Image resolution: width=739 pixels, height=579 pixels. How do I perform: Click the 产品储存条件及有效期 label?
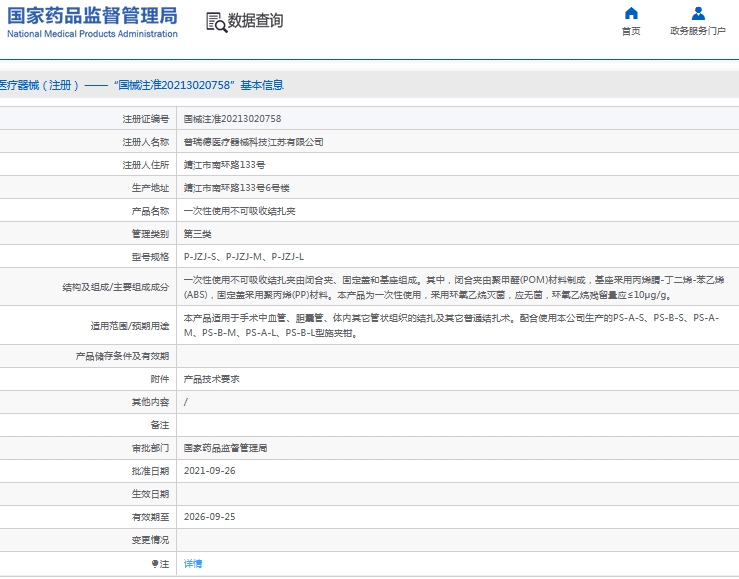[x=123, y=356]
